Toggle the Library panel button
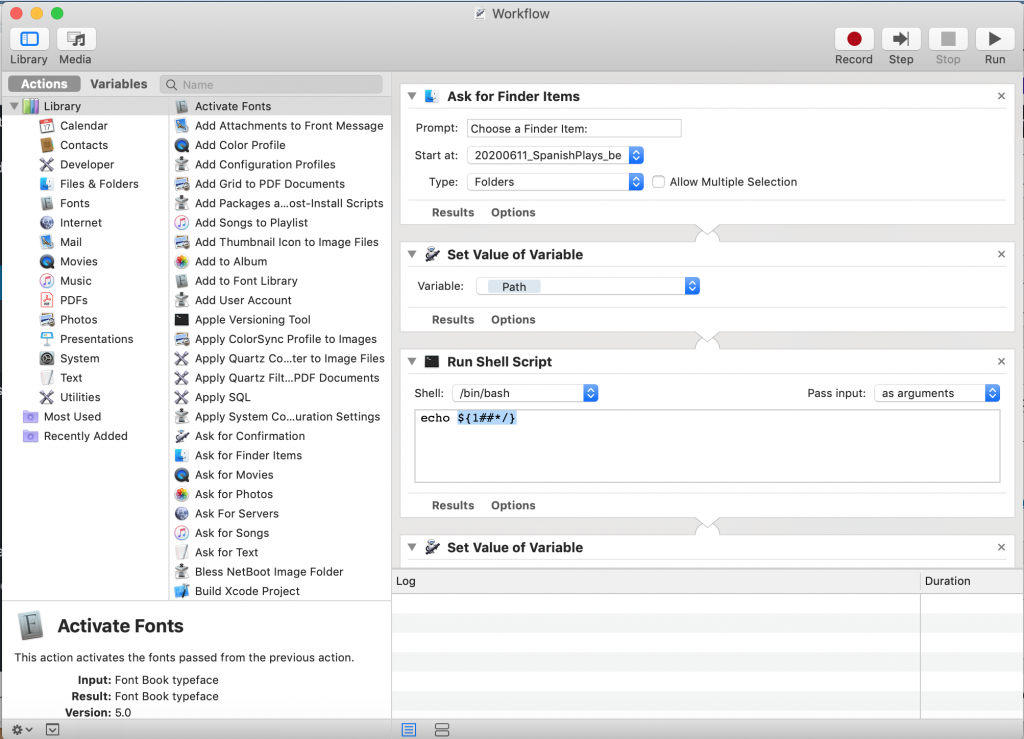The image size is (1024, 739). coord(29,40)
